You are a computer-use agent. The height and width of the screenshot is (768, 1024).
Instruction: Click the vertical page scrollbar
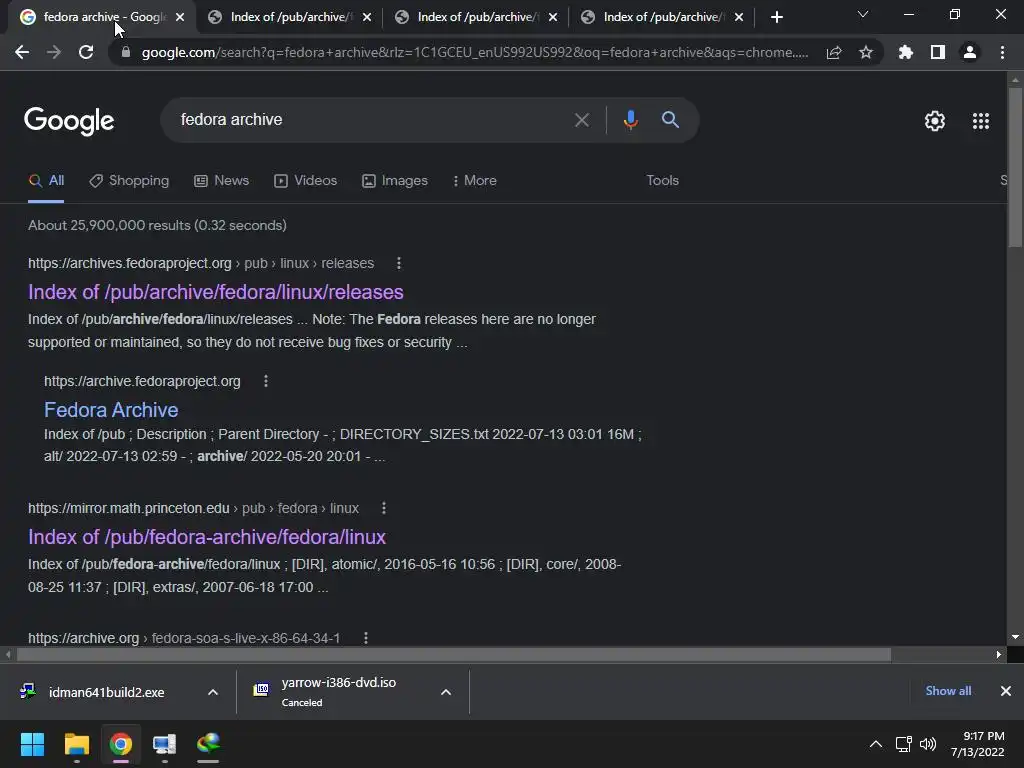1015,166
